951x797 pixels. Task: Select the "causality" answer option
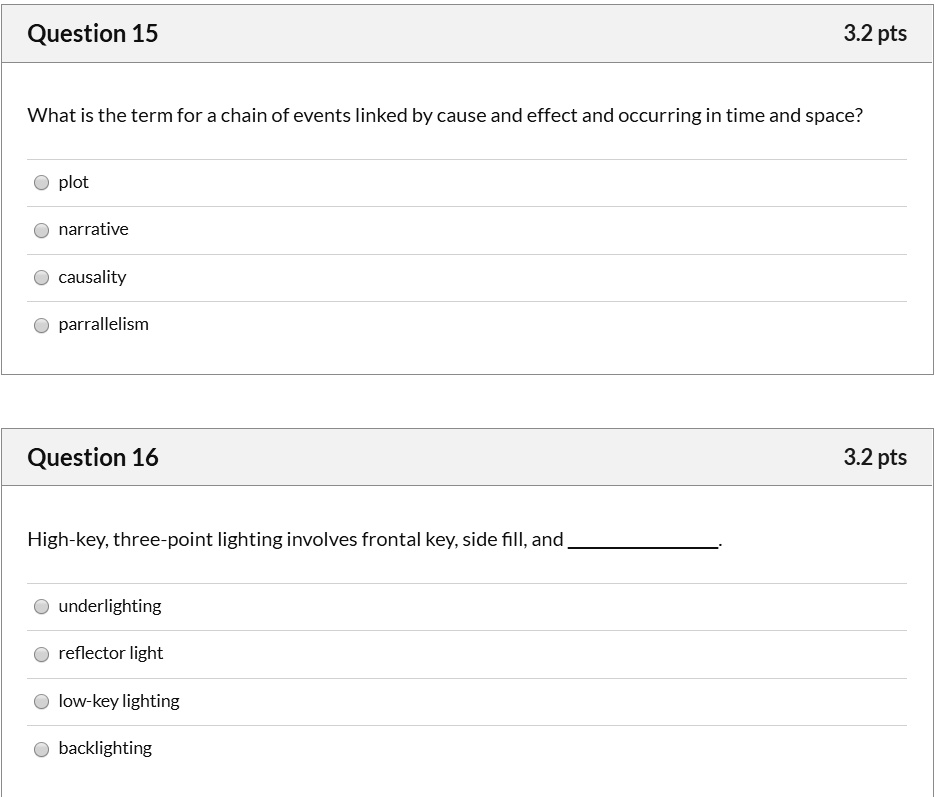tap(92, 277)
